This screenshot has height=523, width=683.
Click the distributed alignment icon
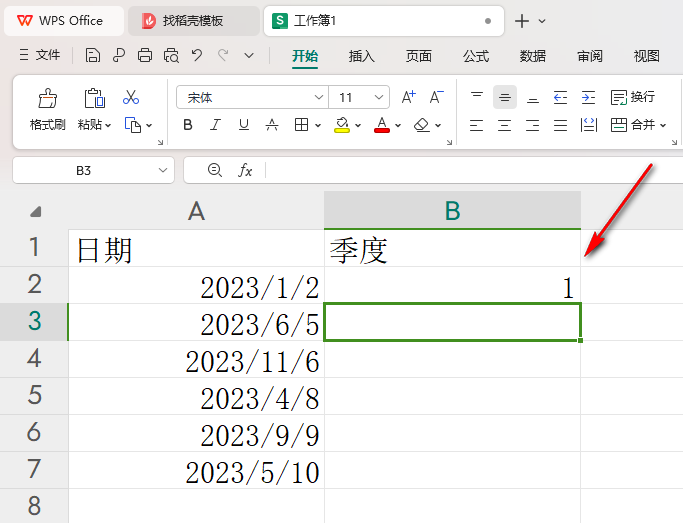click(588, 125)
